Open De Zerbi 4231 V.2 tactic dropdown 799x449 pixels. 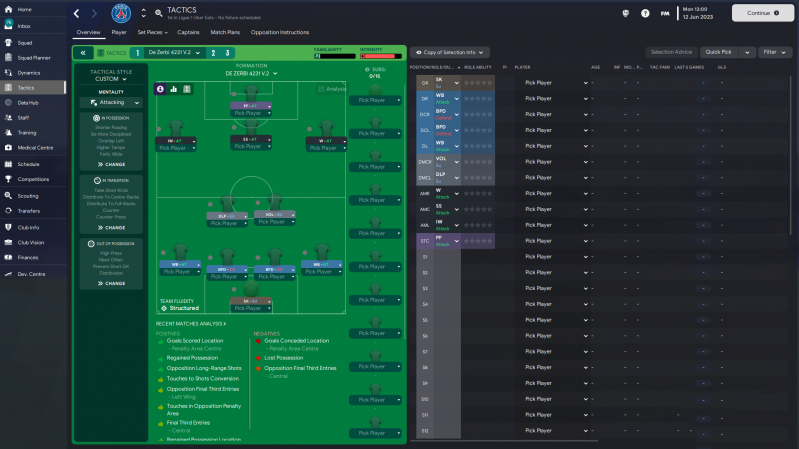[174, 52]
